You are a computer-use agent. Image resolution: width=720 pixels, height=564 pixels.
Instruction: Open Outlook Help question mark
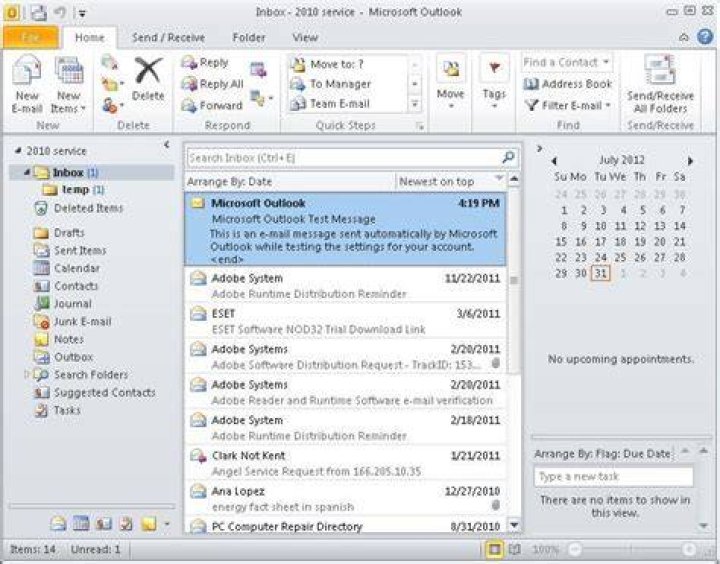705,37
